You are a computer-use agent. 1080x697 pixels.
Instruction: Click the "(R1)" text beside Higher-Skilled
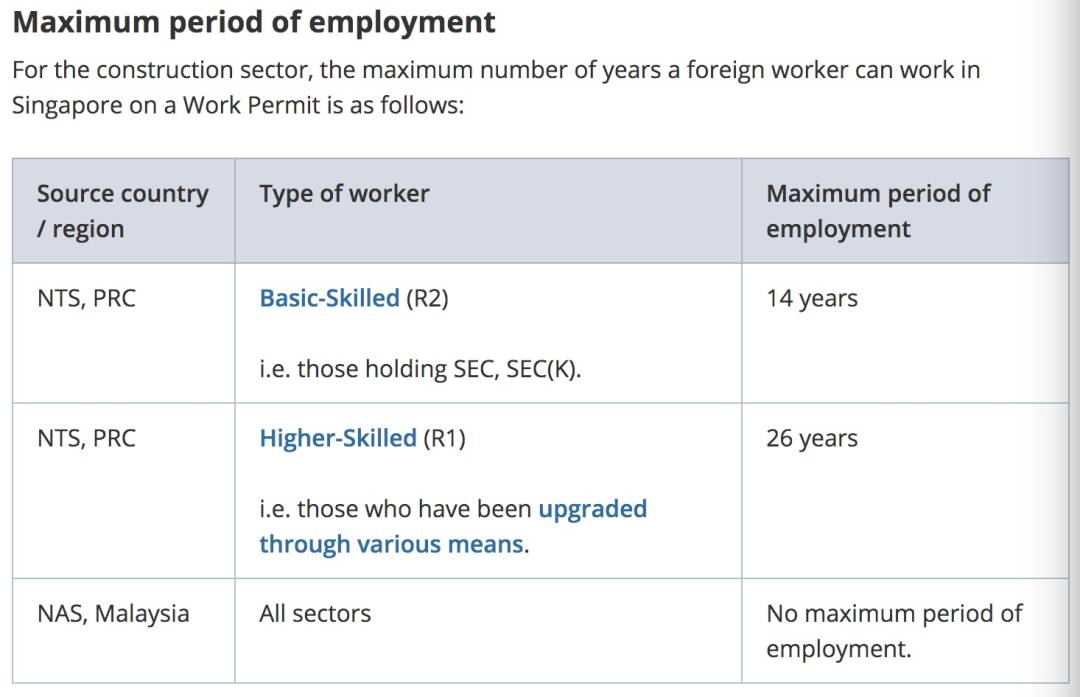[x=444, y=438]
